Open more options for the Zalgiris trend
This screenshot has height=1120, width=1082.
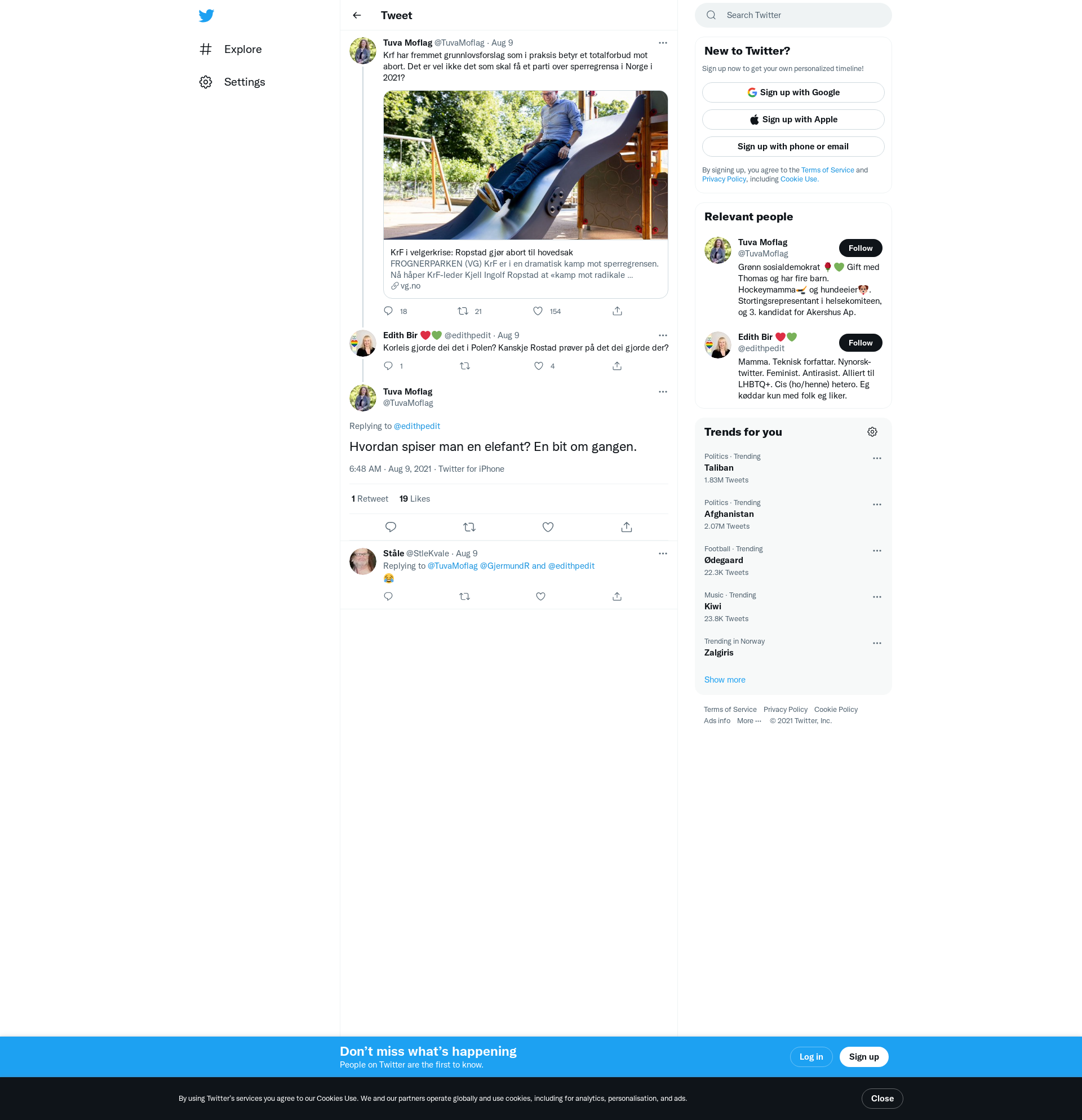(877, 644)
